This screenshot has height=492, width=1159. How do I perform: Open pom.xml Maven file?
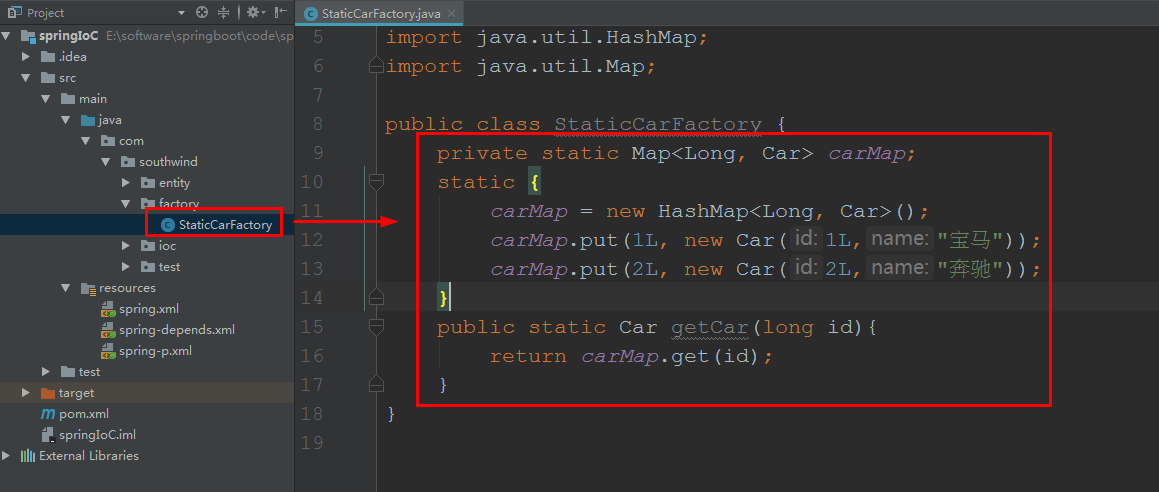pyautogui.click(x=84, y=414)
